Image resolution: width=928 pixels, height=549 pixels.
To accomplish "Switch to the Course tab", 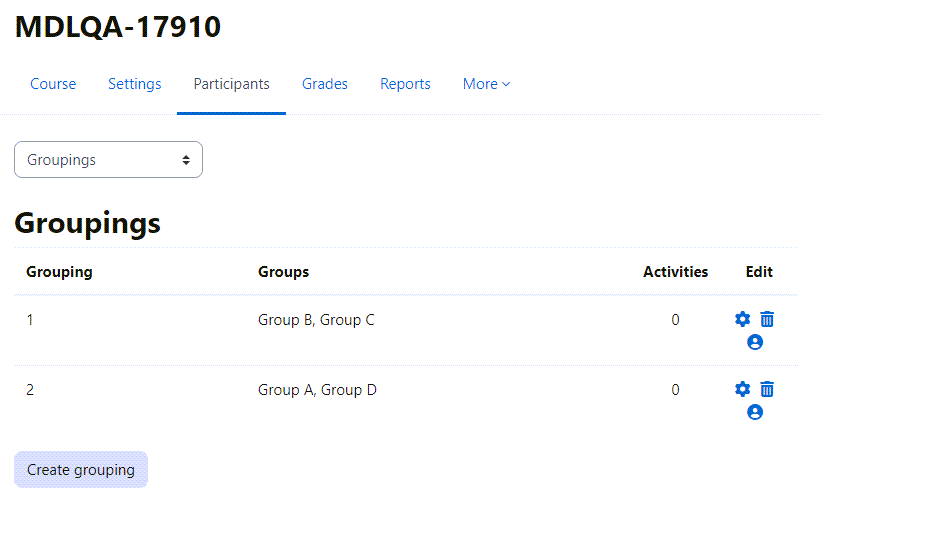I will tap(53, 84).
